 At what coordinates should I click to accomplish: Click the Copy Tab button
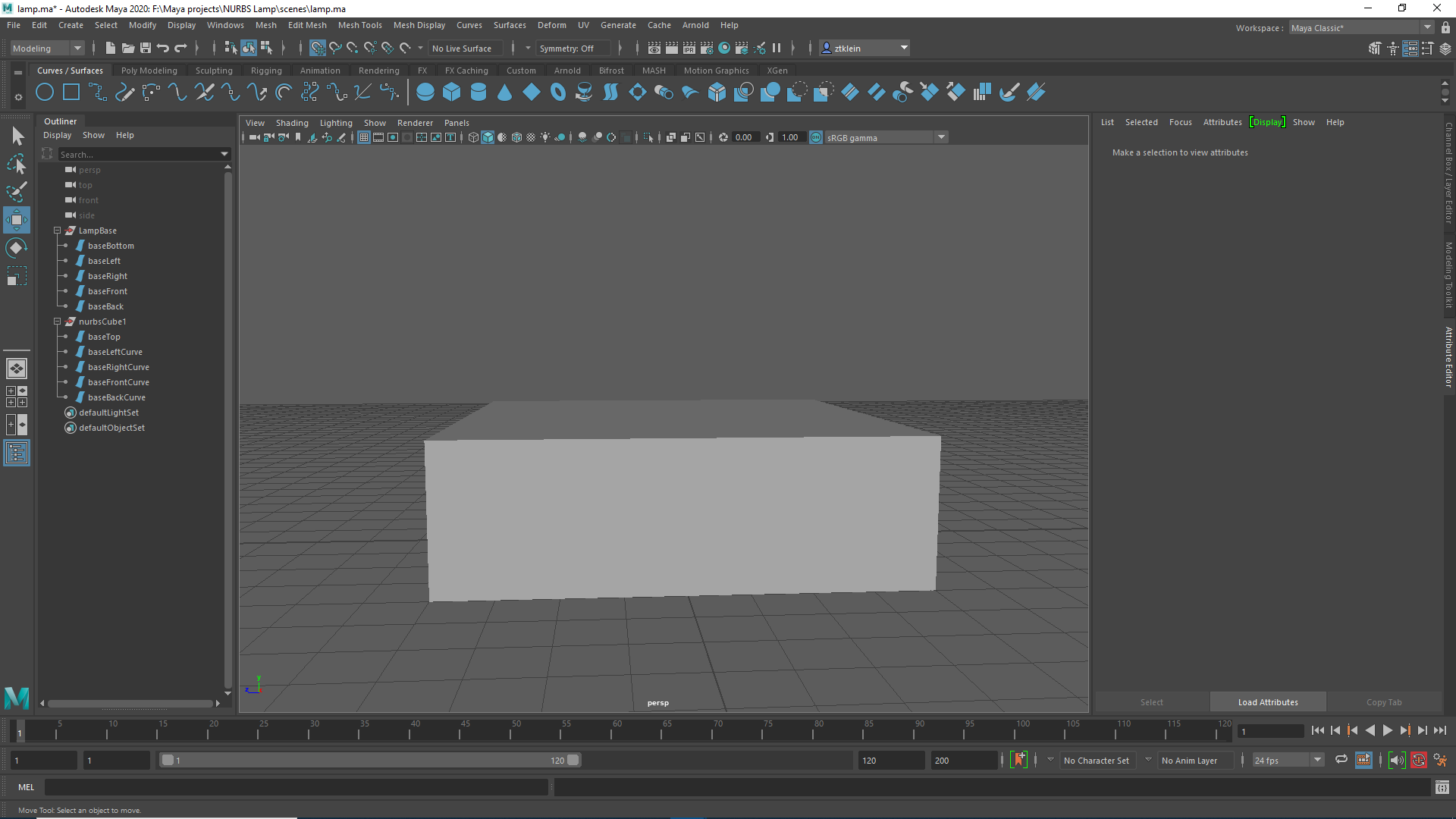(1384, 702)
